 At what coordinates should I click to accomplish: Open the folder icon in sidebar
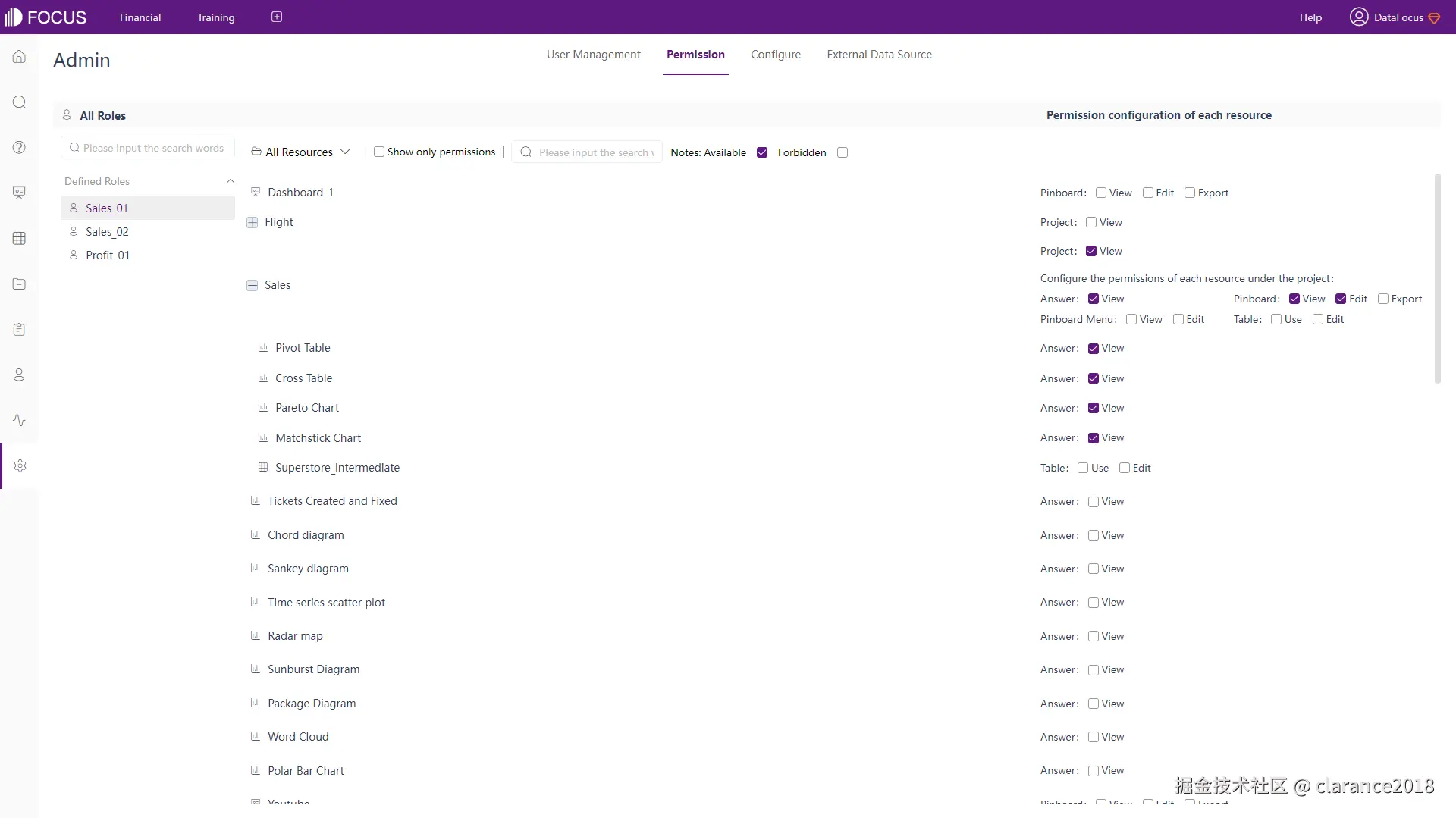pos(20,284)
